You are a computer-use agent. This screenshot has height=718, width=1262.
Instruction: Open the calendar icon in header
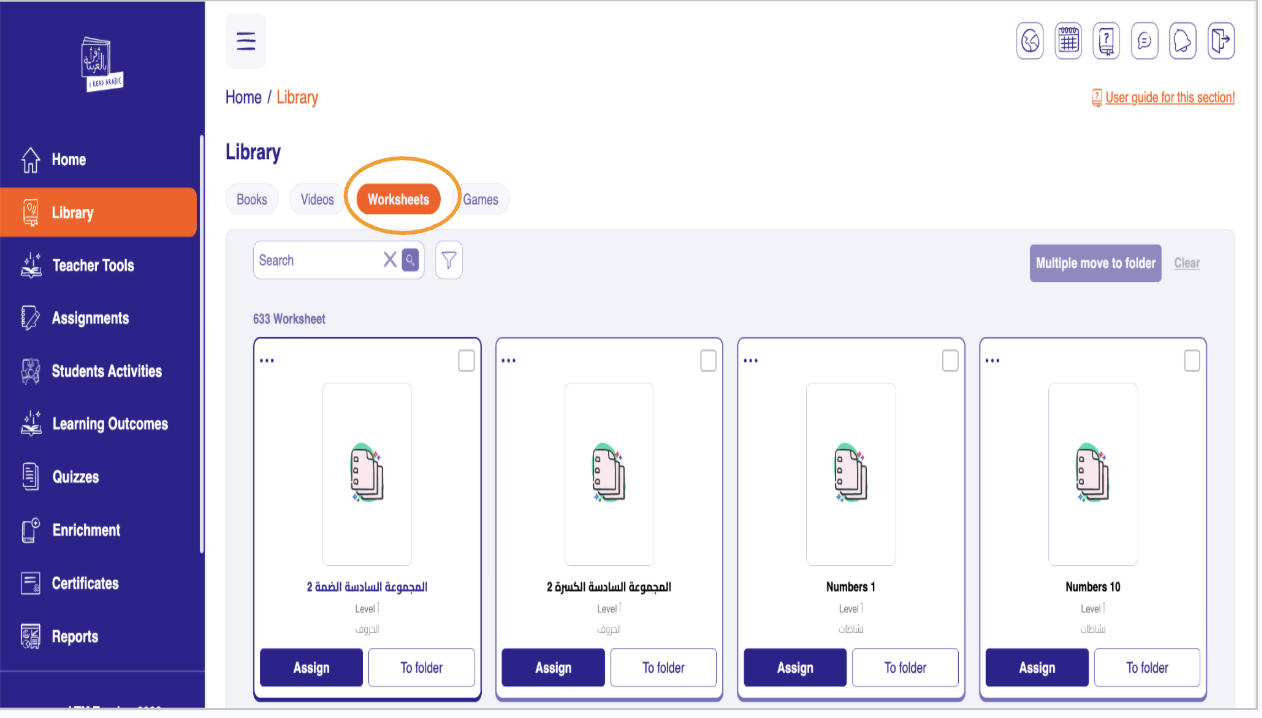[1068, 41]
